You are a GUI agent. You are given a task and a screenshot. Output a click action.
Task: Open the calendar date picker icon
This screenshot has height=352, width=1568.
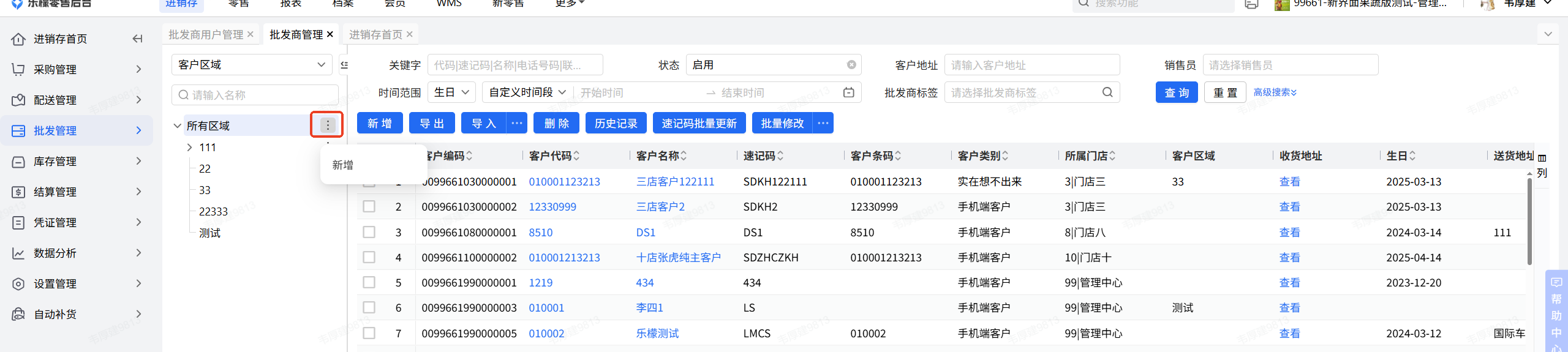click(849, 92)
